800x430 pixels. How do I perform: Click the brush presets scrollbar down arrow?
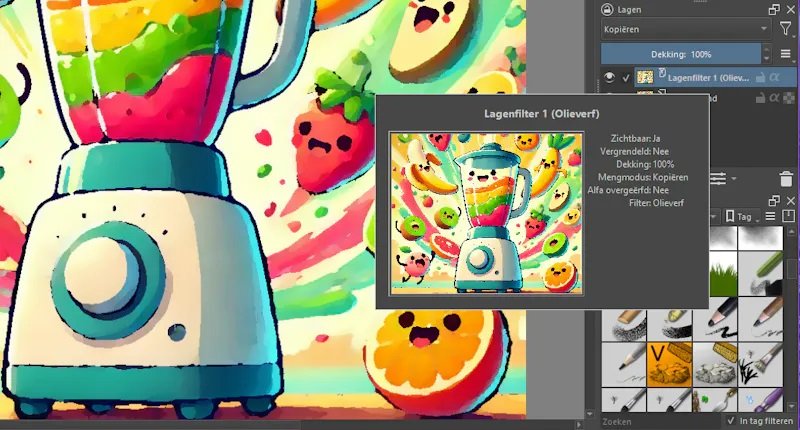791,408
